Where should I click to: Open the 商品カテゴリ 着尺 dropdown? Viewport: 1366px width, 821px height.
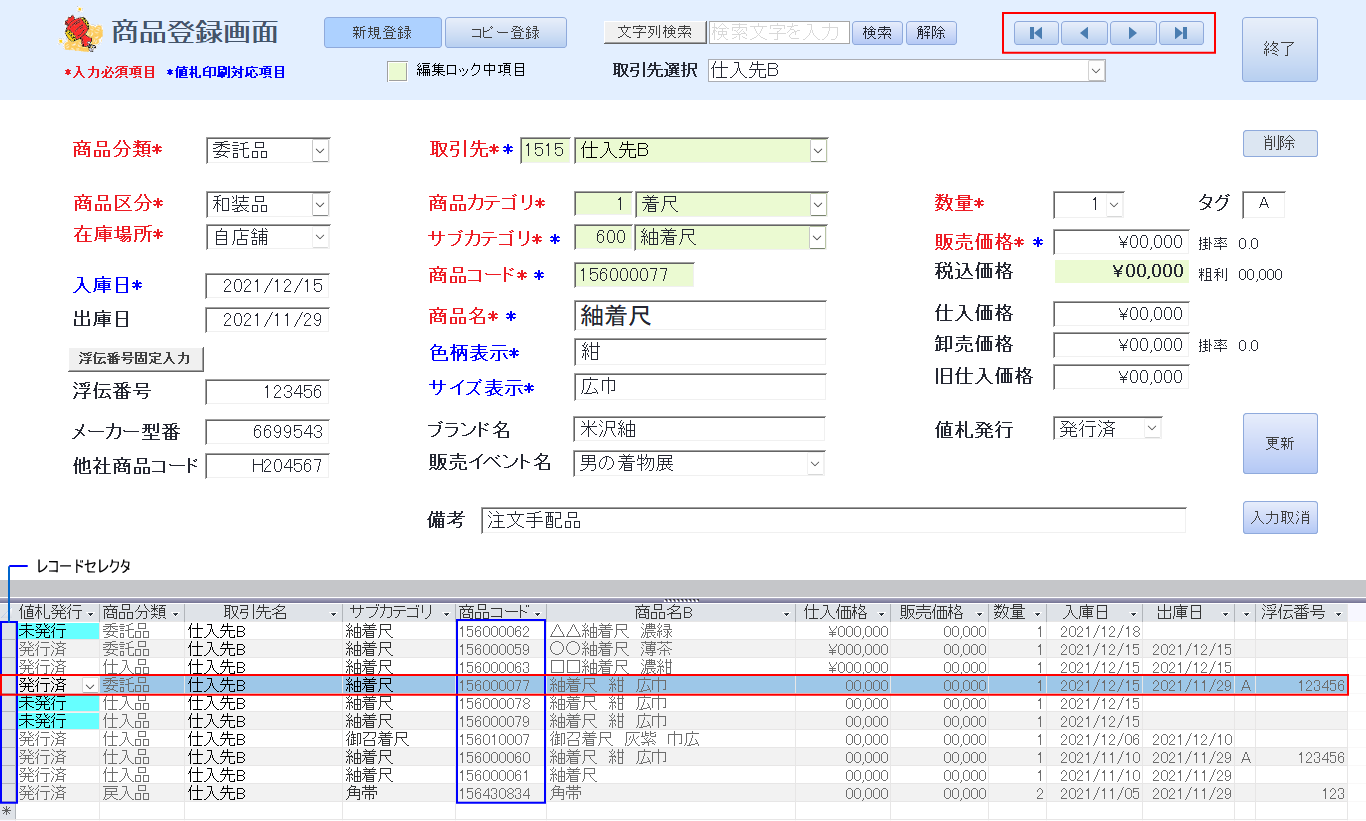click(x=818, y=204)
